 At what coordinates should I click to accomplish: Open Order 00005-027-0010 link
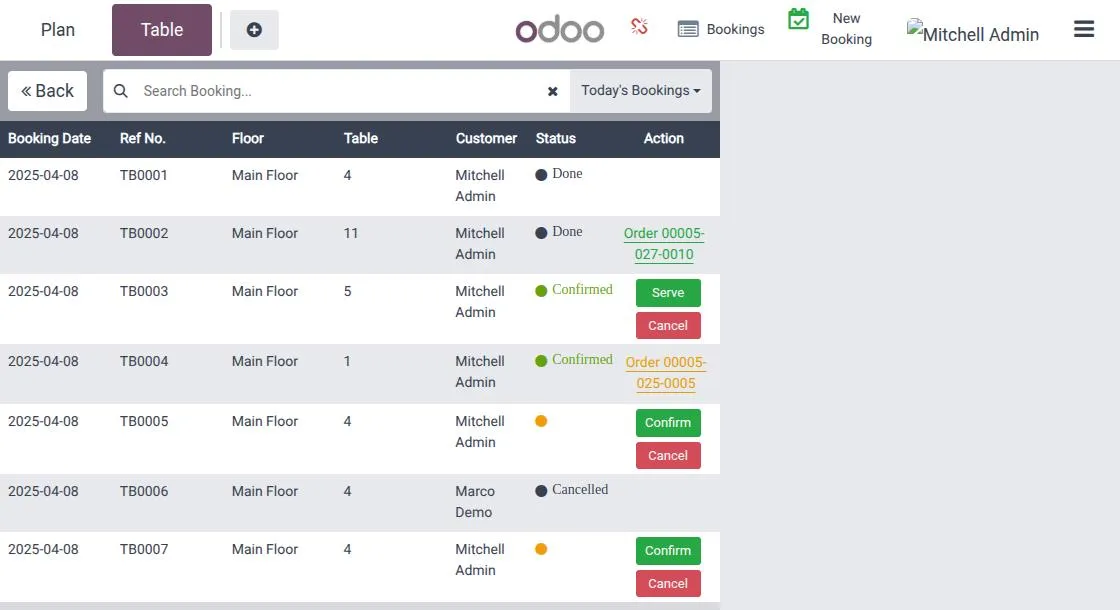(664, 243)
